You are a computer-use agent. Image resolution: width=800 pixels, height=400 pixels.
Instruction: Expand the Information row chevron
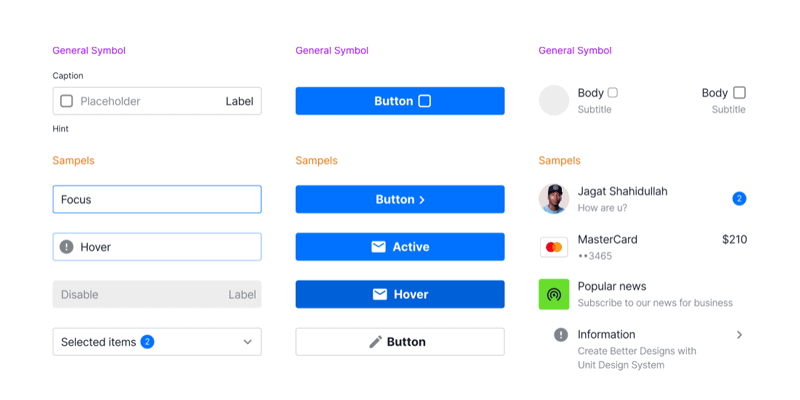tap(739, 335)
